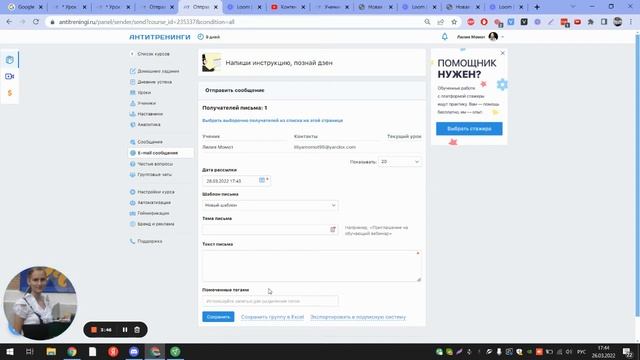Click the page vertical scrollbar
This screenshot has height=360, width=640.
pyautogui.click(x=637, y=176)
